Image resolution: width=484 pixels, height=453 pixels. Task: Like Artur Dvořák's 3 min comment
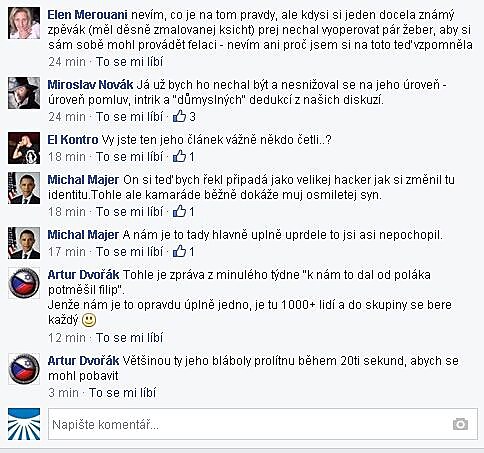(122, 392)
